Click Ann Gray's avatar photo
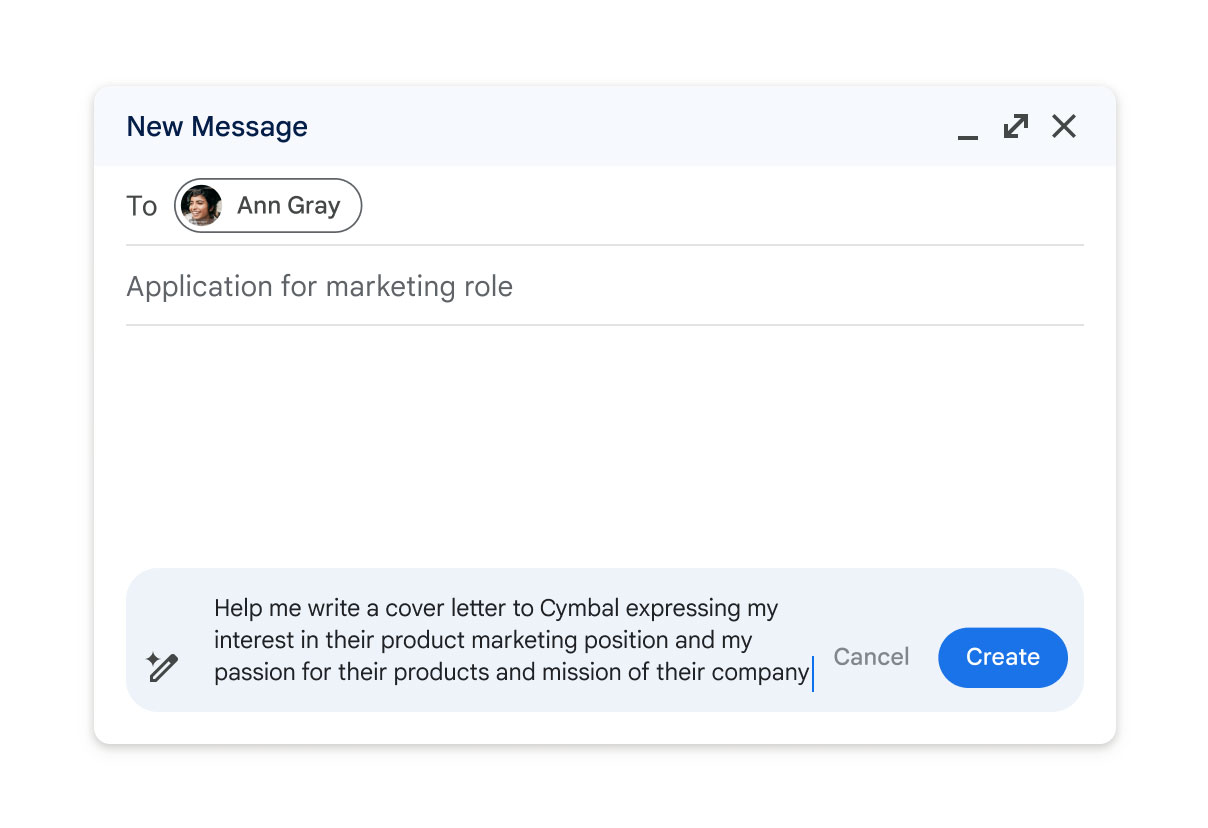 click(x=201, y=206)
